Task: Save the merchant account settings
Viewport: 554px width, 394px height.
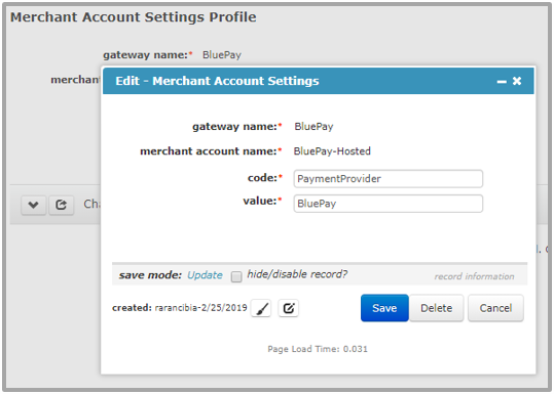Action: tap(384, 308)
